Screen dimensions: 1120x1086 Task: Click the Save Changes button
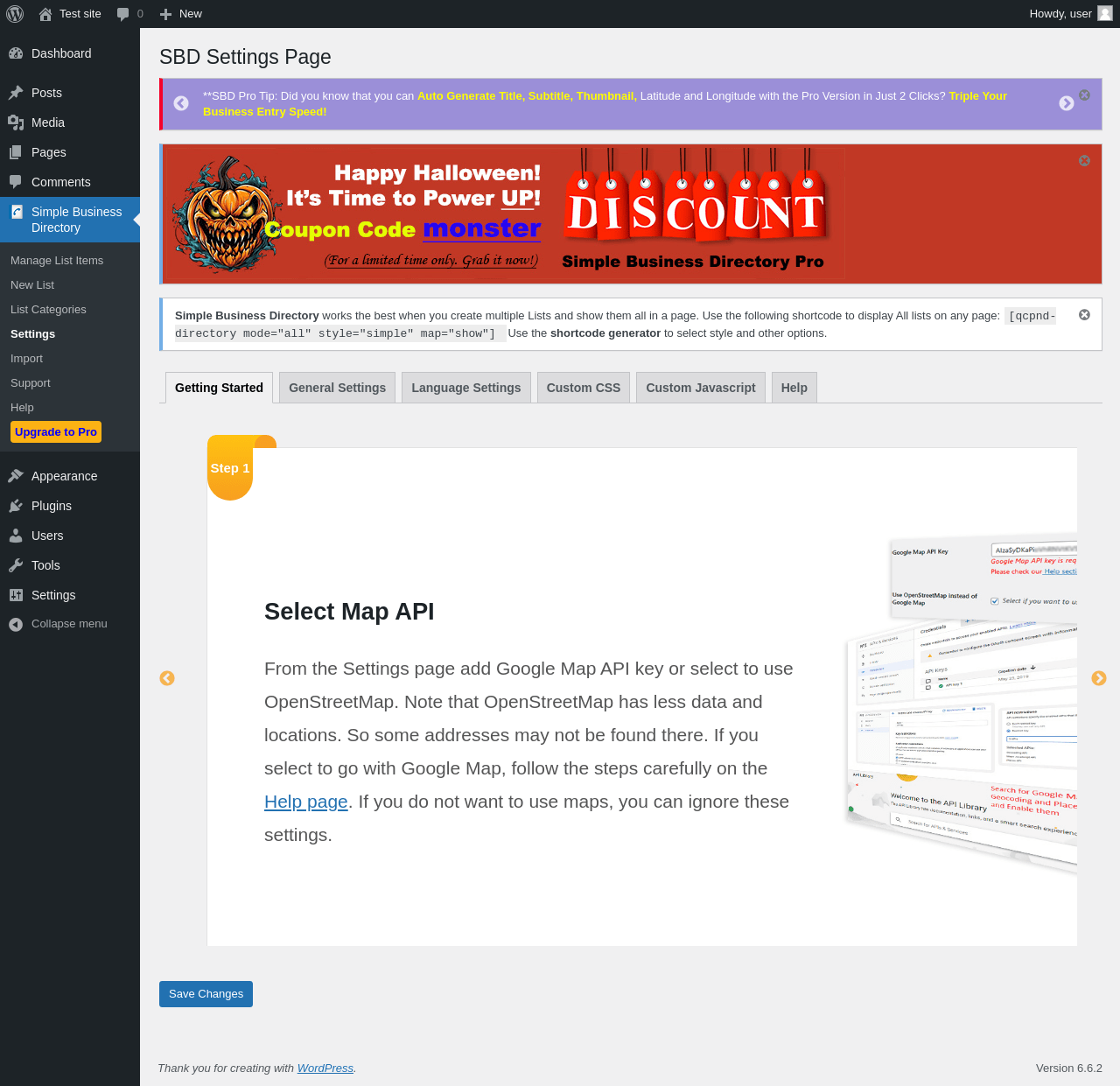coord(206,994)
